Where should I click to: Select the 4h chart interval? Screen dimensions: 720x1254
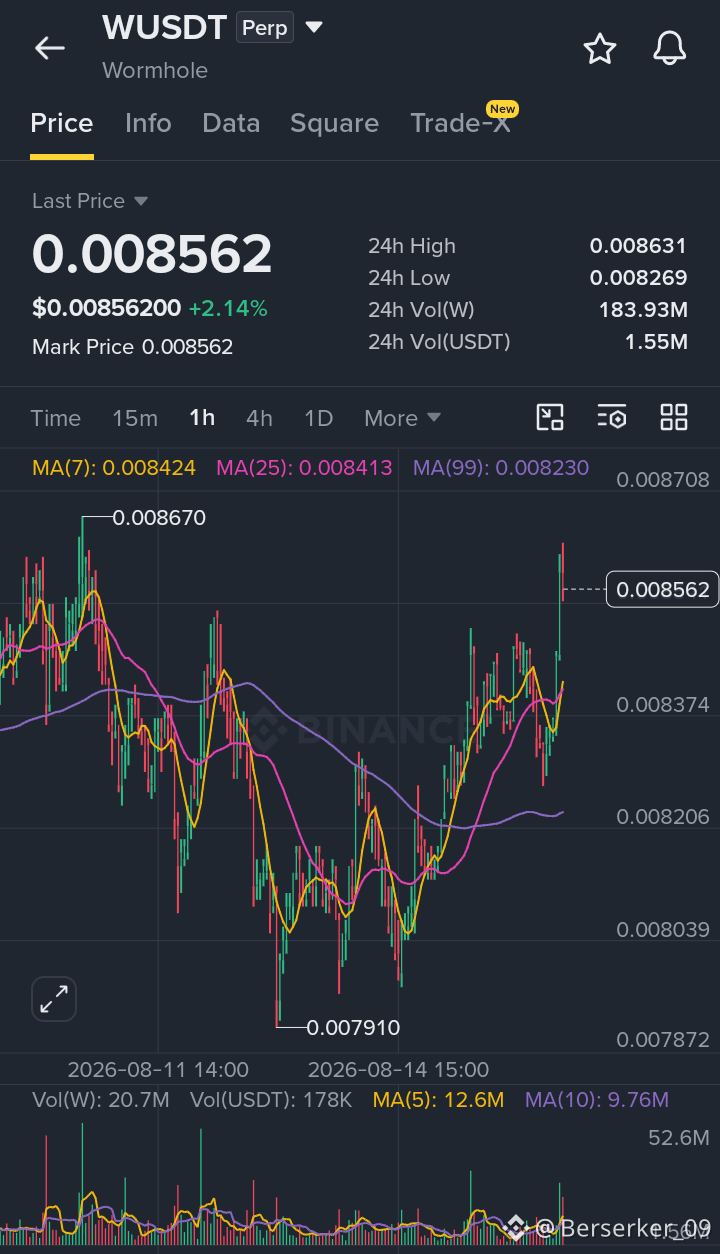coord(259,418)
